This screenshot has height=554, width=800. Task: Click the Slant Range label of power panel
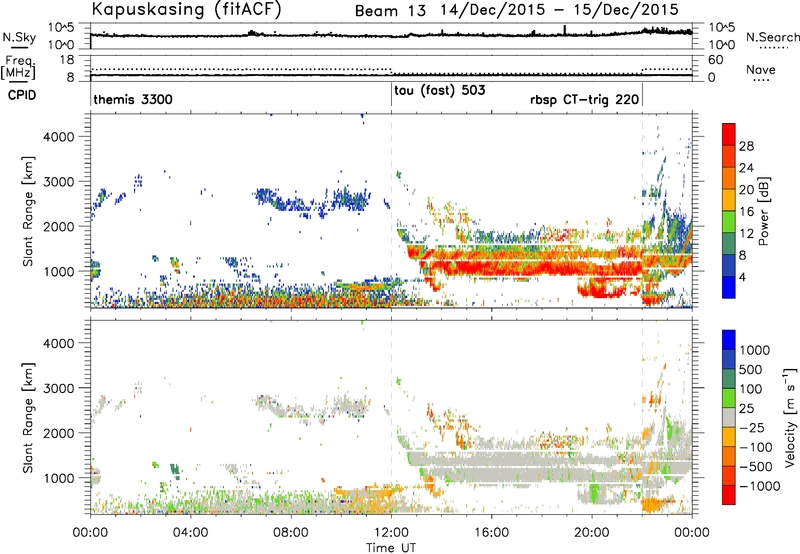pos(28,211)
